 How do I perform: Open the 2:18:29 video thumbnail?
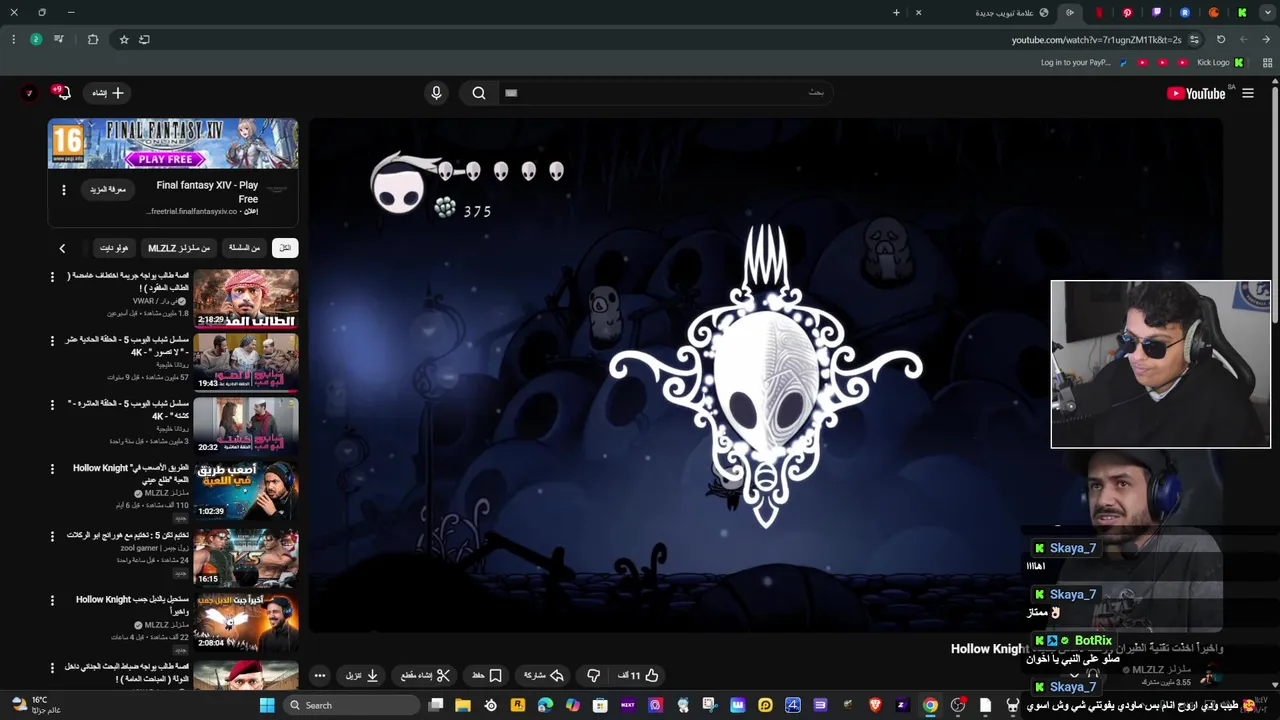(246, 298)
